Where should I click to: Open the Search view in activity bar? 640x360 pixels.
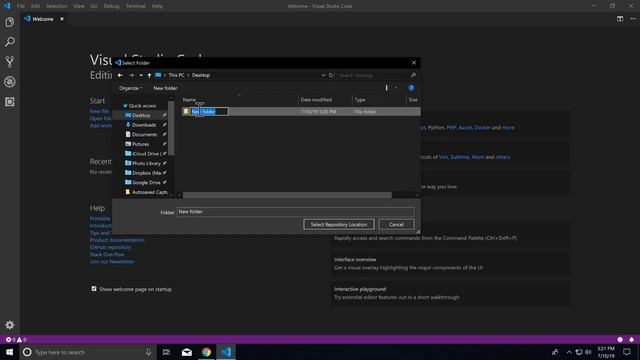pos(10,42)
